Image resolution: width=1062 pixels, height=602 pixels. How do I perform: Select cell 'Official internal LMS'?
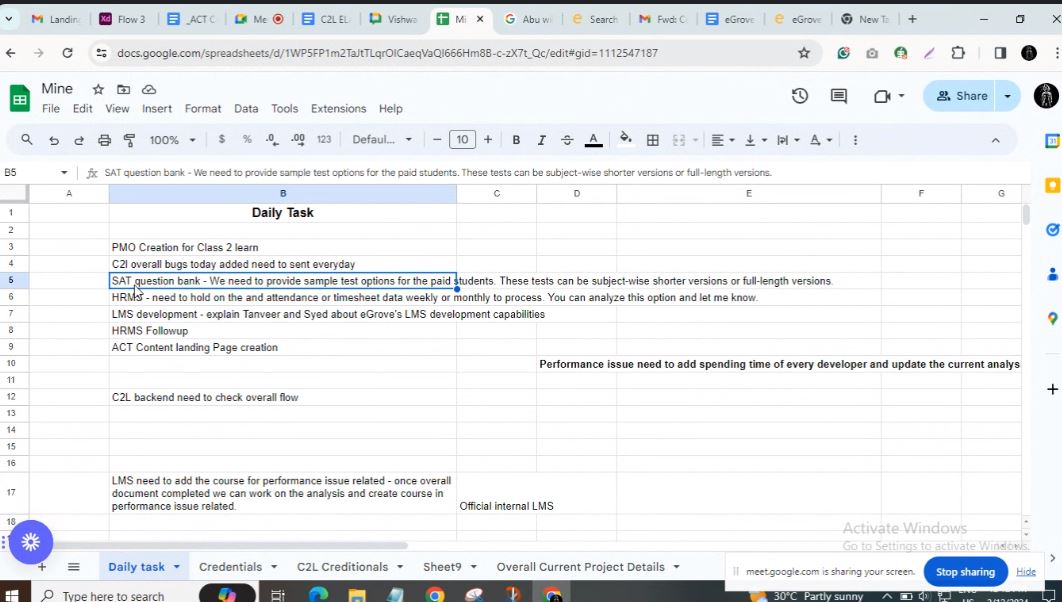pyautogui.click(x=496, y=493)
